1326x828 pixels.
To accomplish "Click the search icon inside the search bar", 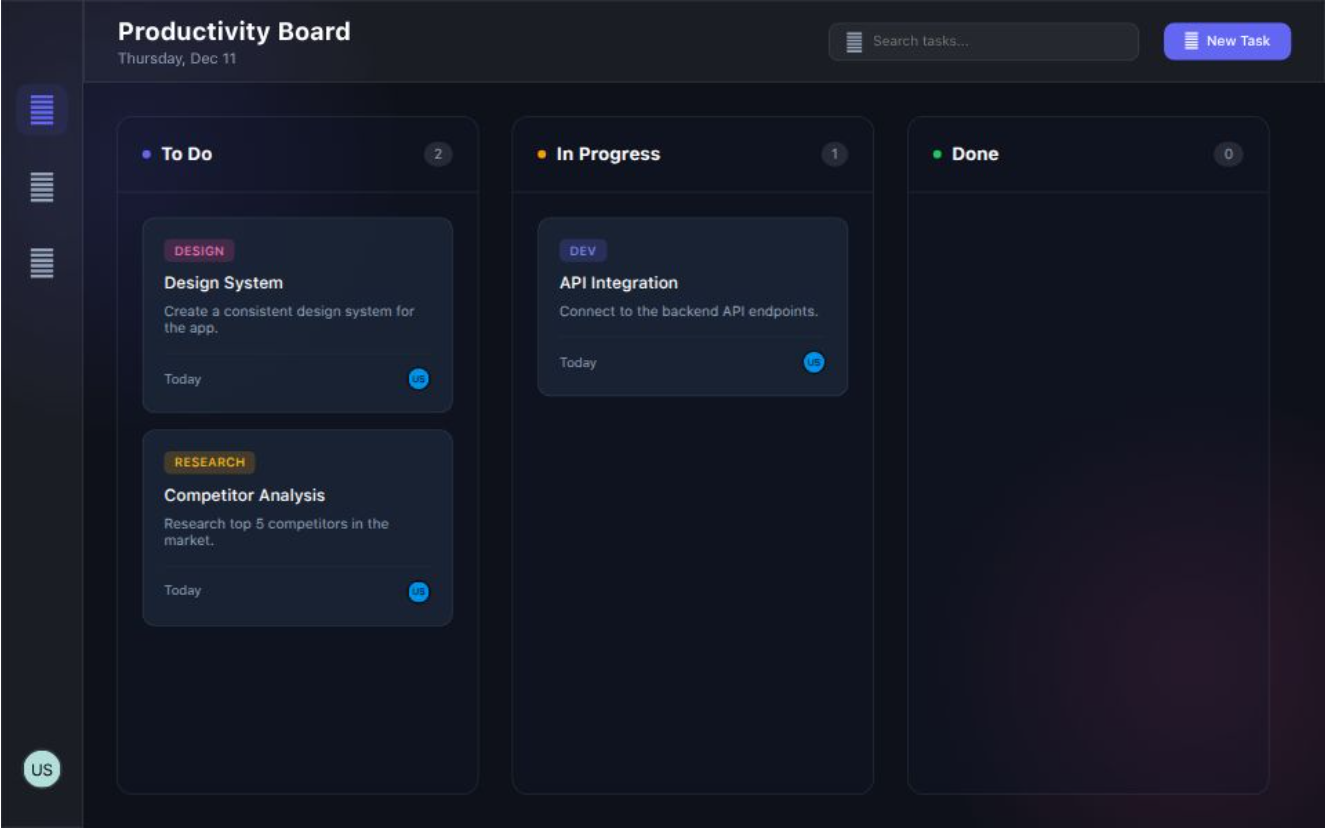I will (x=853, y=41).
